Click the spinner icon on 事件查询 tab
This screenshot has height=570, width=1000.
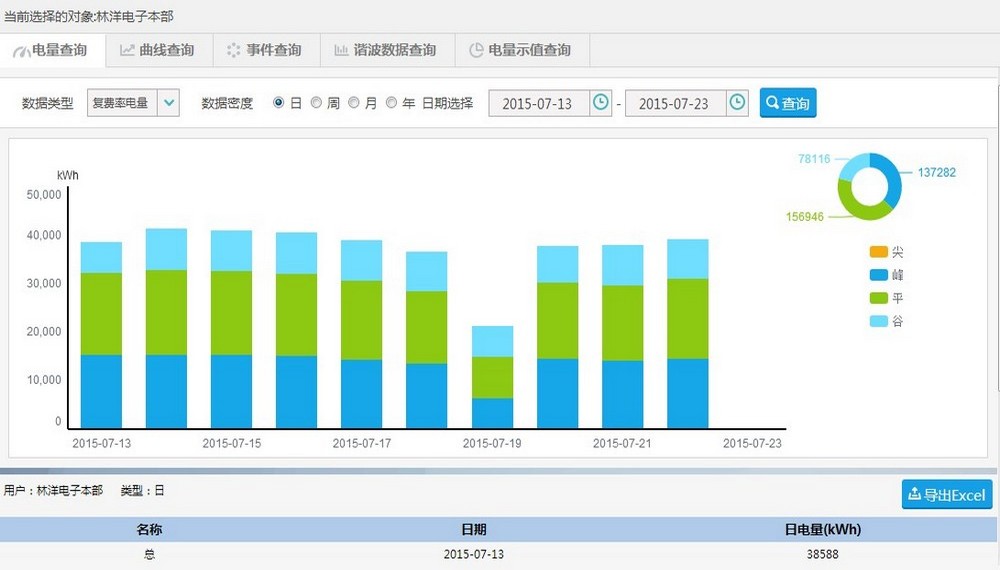tap(233, 50)
